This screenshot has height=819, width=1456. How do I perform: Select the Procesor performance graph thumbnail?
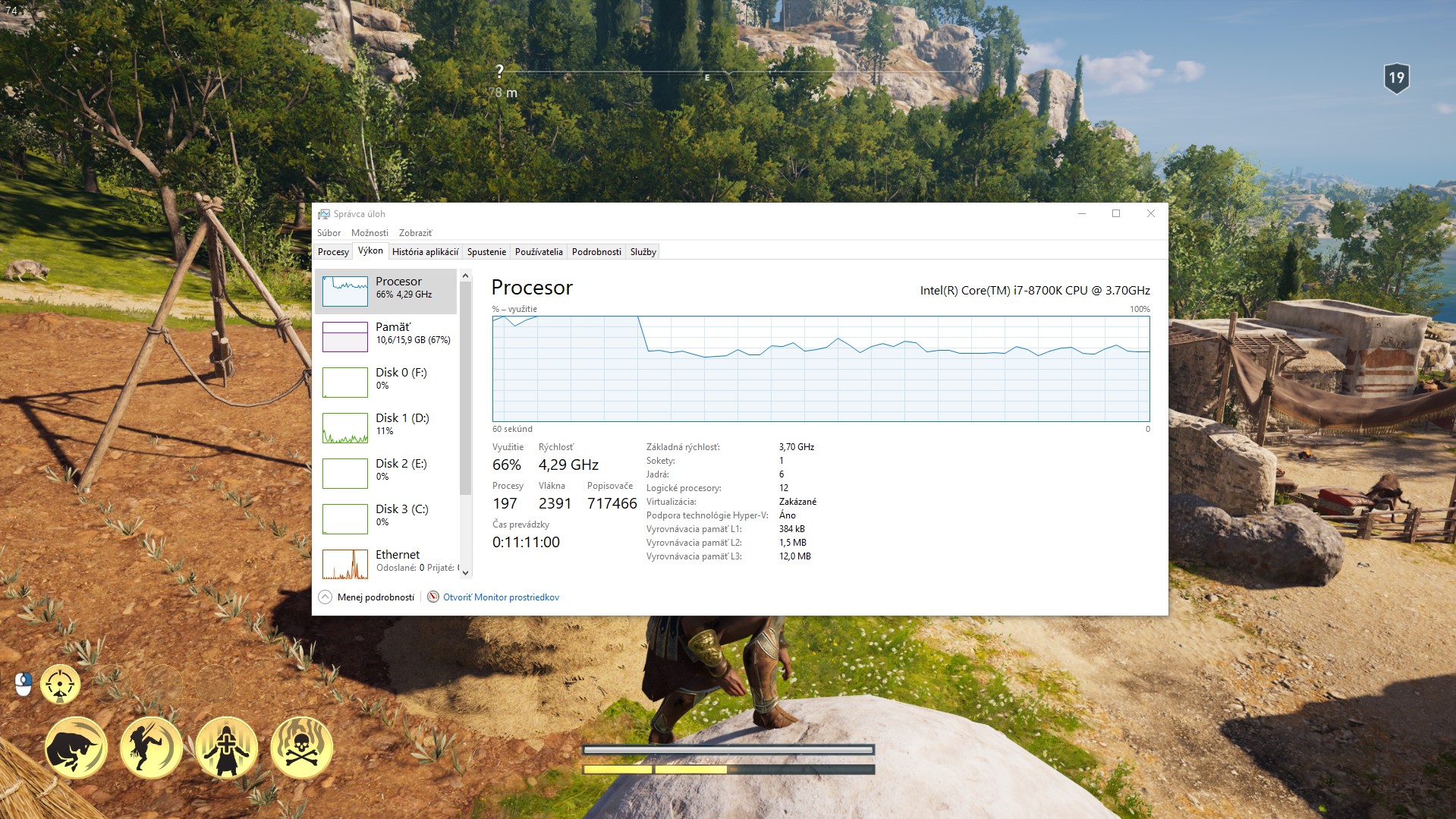(x=345, y=291)
